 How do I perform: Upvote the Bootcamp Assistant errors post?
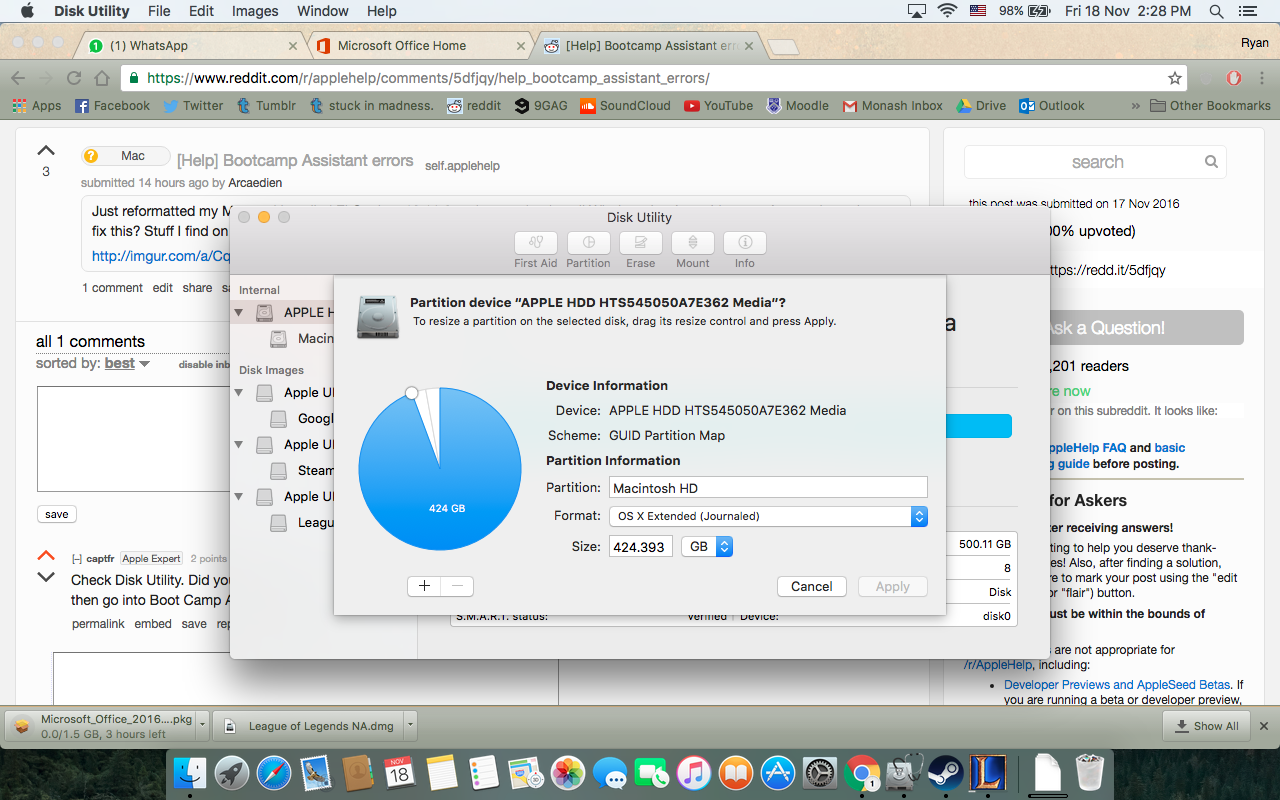(46, 151)
